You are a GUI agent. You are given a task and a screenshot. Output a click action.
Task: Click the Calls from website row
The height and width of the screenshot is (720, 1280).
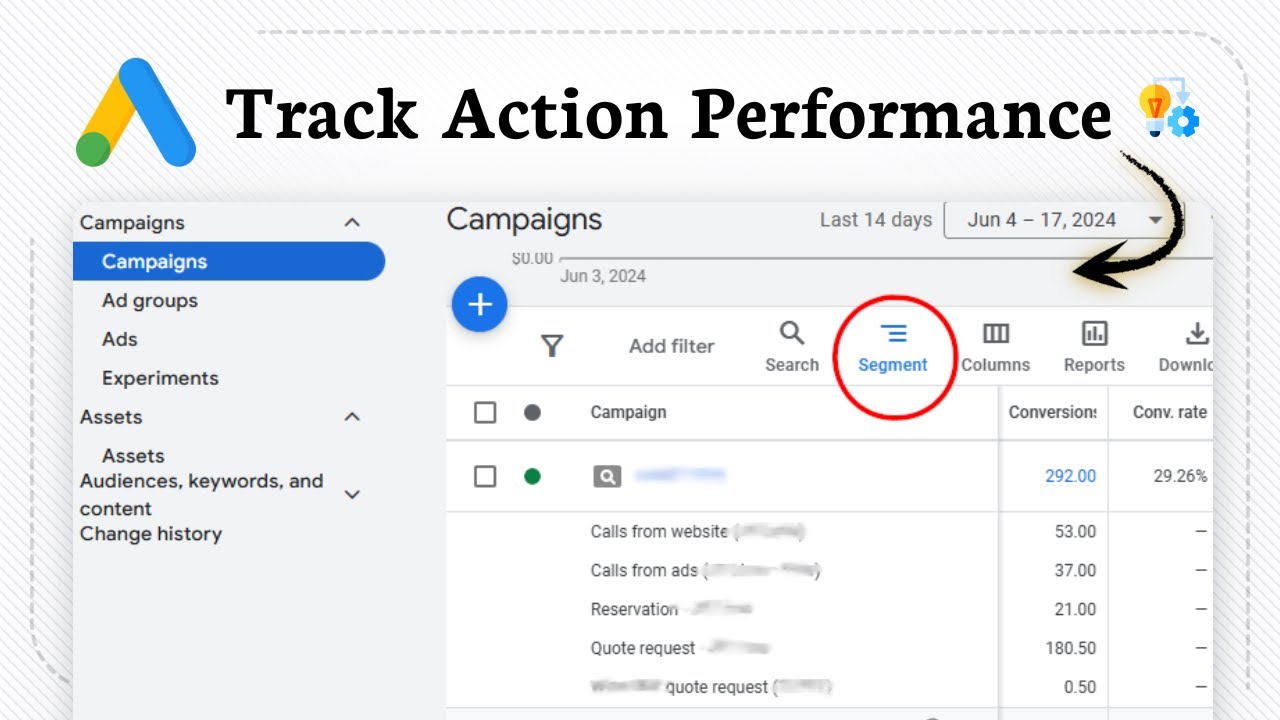pos(698,531)
